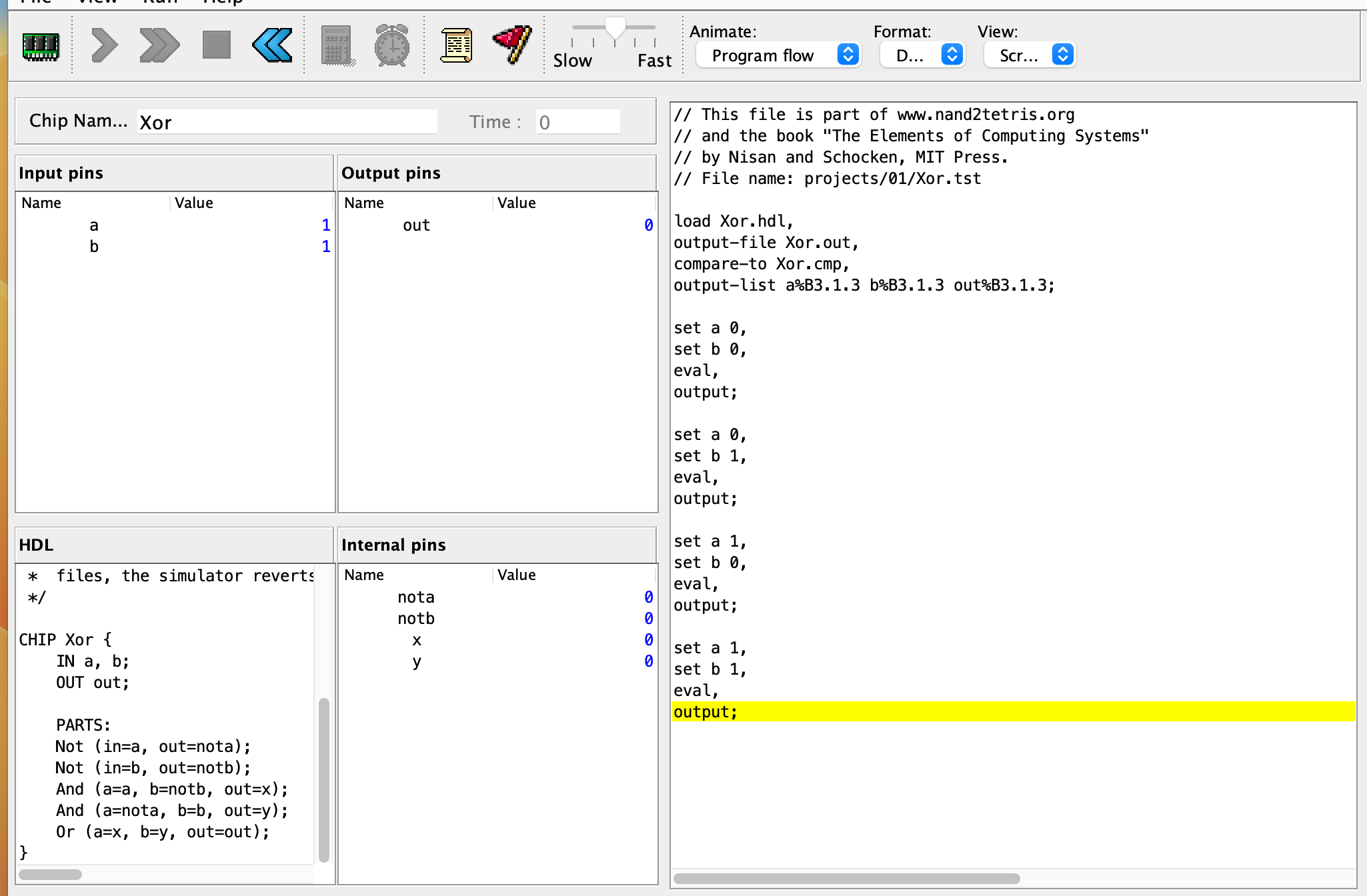Screen dimensions: 1367x896
Task: Click the Chip Name field showing Xor
Action: click(287, 122)
